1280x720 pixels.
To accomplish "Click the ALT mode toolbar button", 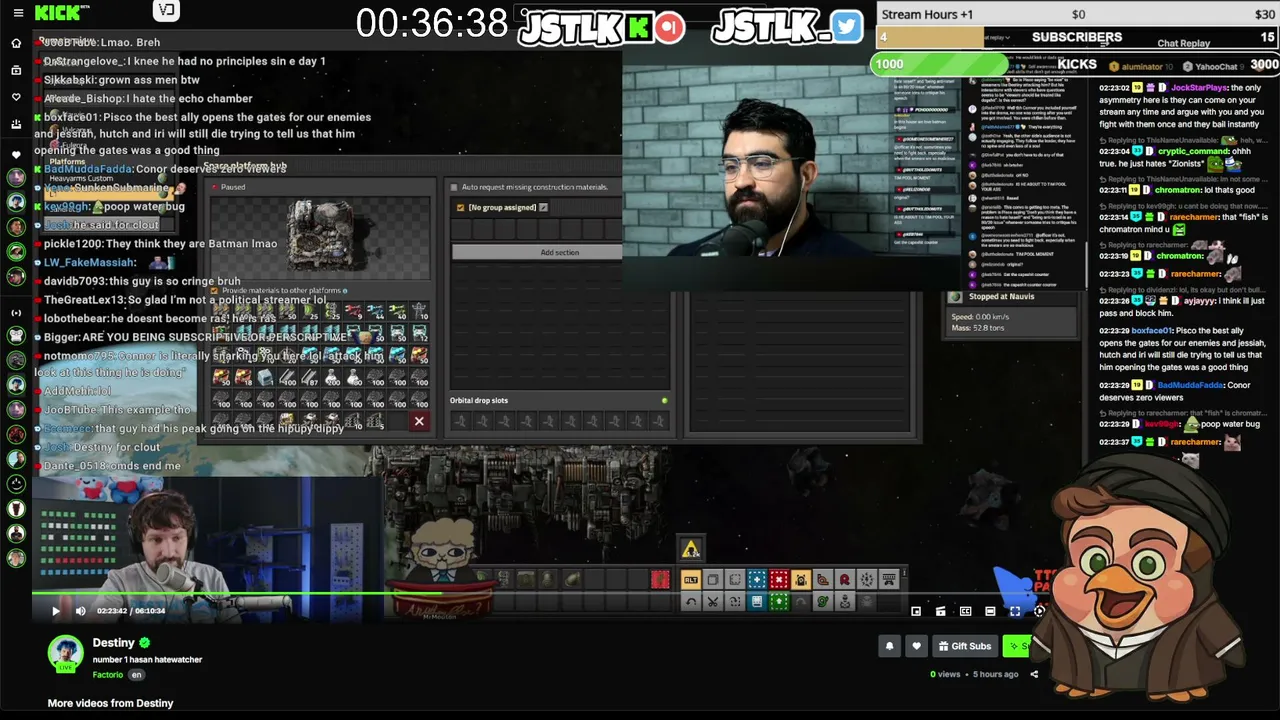I will click(691, 580).
